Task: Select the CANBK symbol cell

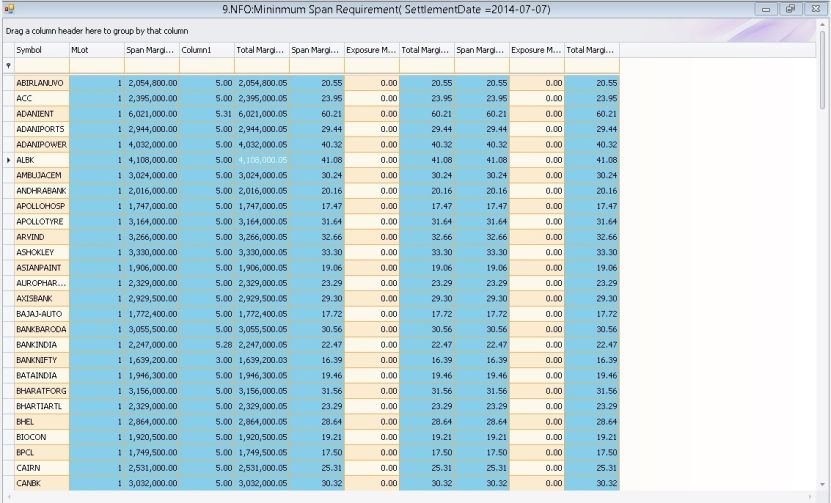Action: [41, 483]
